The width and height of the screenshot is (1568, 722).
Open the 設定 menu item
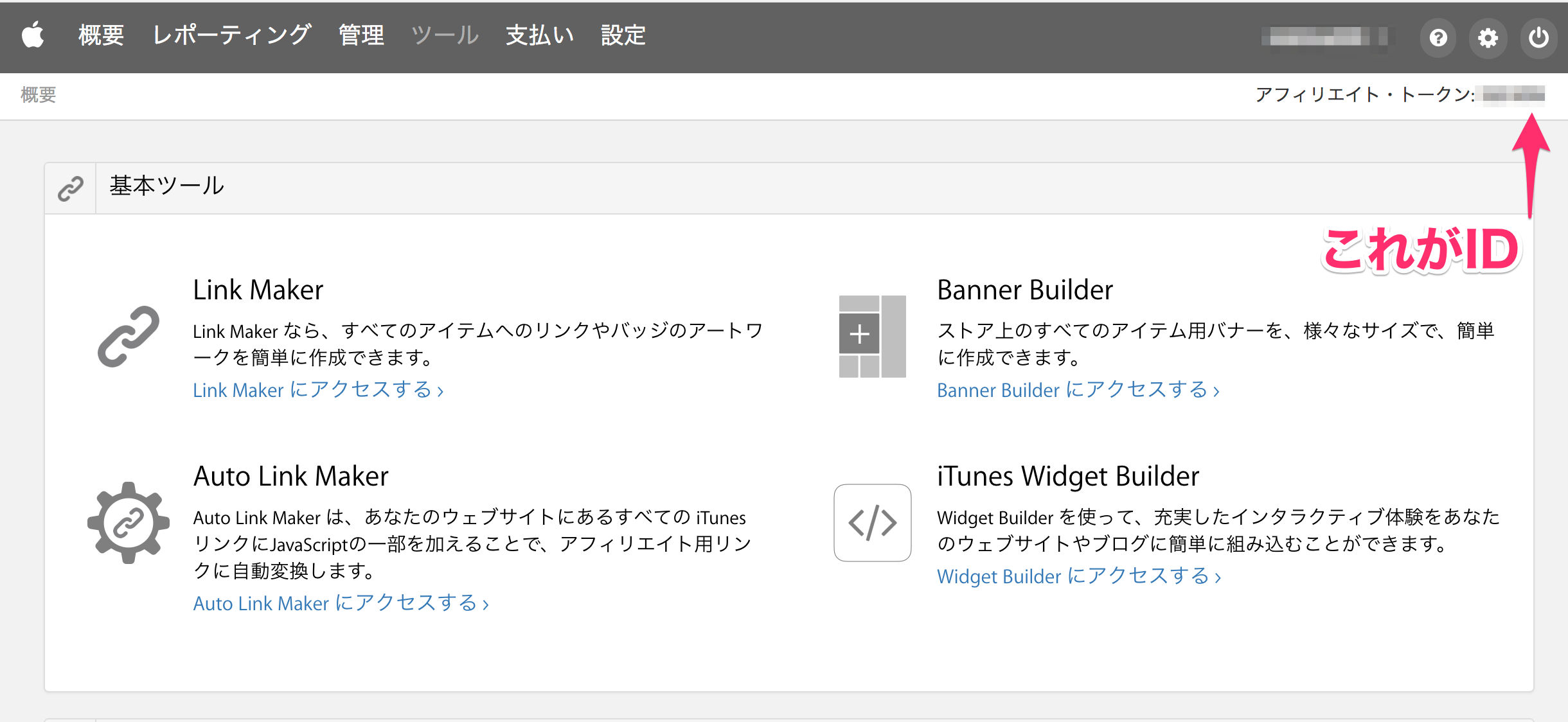point(623,35)
